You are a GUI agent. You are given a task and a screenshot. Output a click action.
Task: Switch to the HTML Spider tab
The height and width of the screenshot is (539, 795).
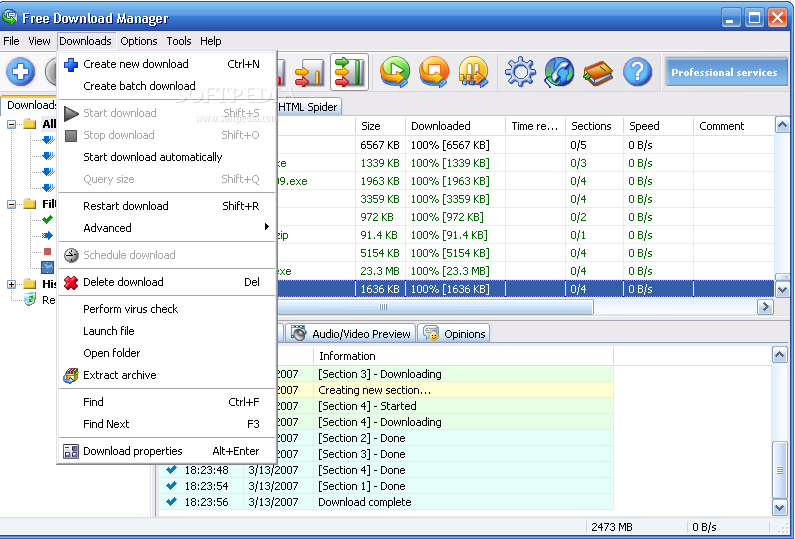308,107
